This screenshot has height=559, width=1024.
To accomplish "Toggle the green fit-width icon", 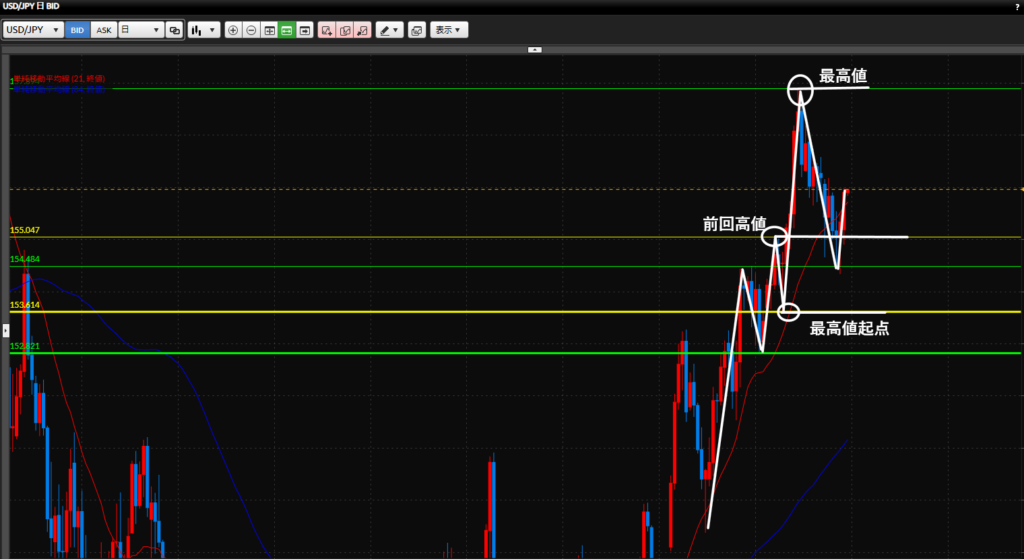I will [x=286, y=30].
